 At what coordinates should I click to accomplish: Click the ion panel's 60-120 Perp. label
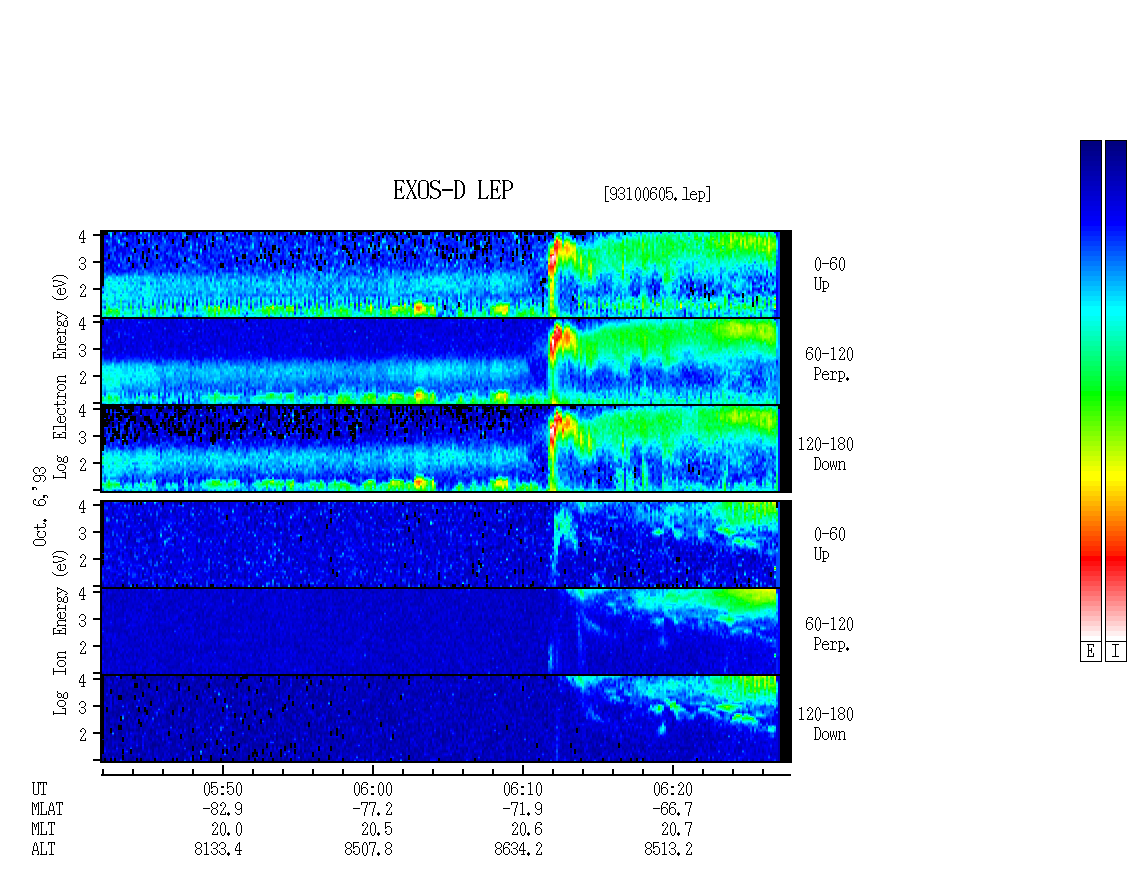tap(829, 634)
